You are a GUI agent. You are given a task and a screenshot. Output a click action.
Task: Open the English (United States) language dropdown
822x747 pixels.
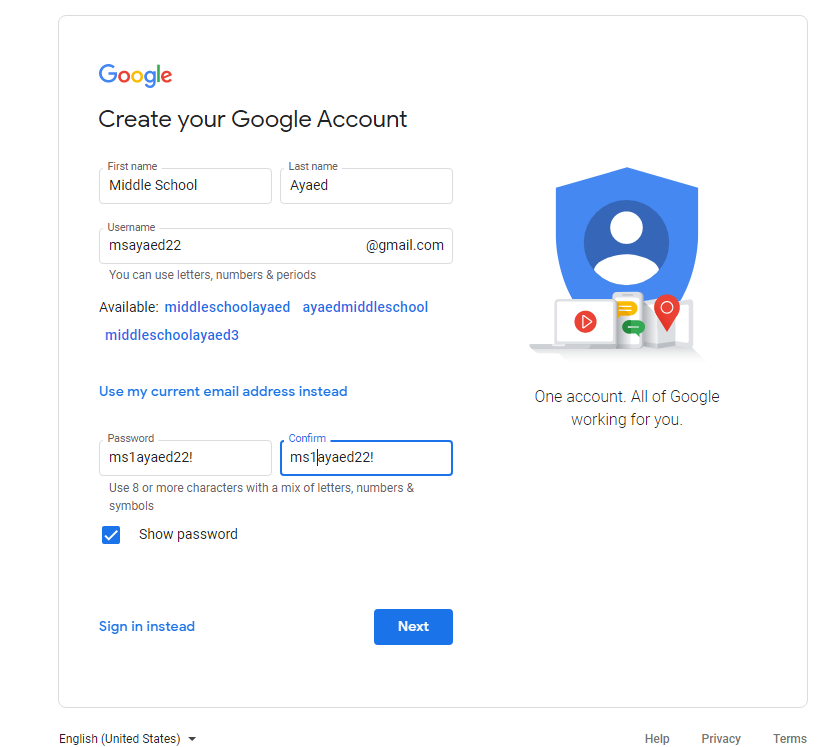[127, 738]
